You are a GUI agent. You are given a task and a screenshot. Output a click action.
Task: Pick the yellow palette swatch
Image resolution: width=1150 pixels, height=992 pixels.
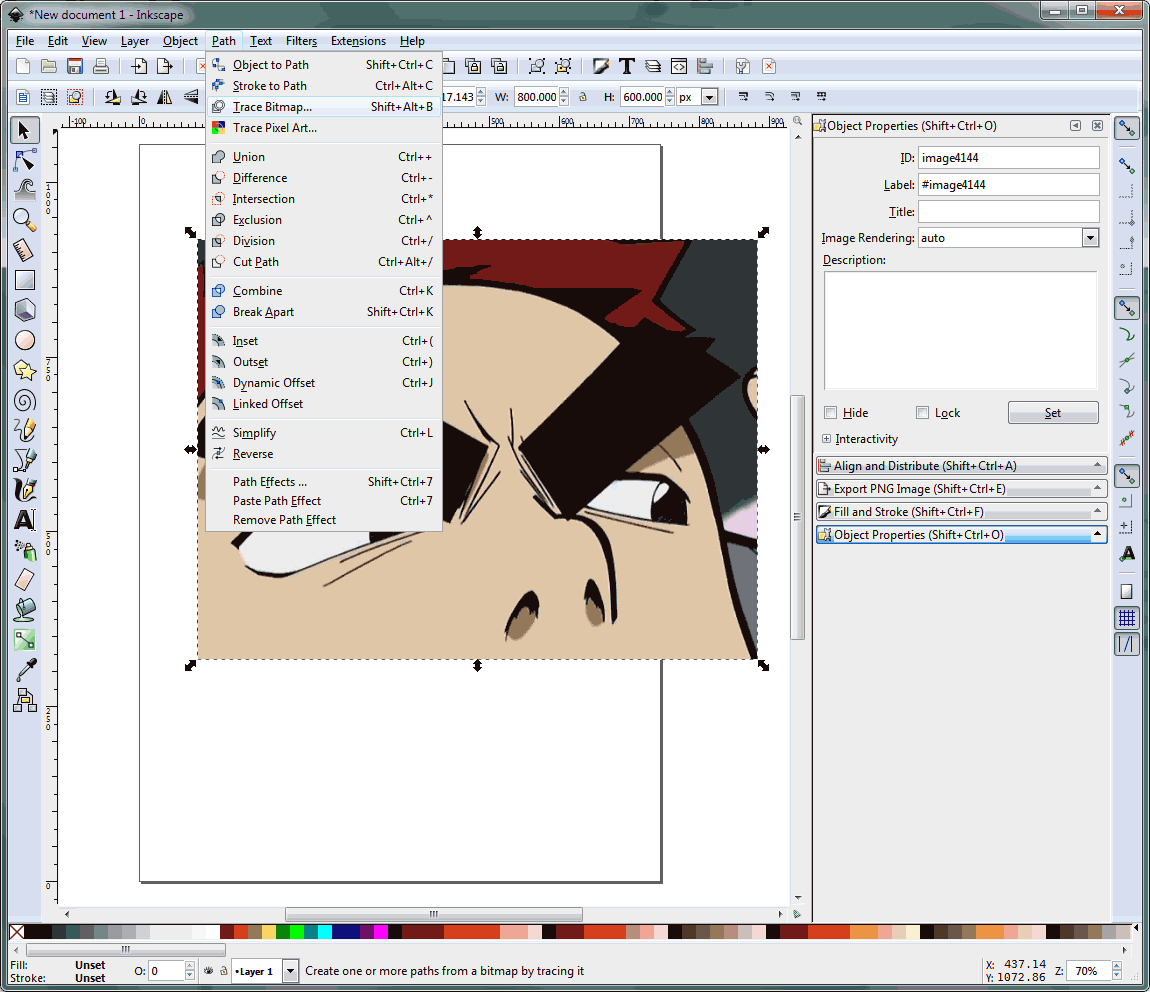coord(269,932)
